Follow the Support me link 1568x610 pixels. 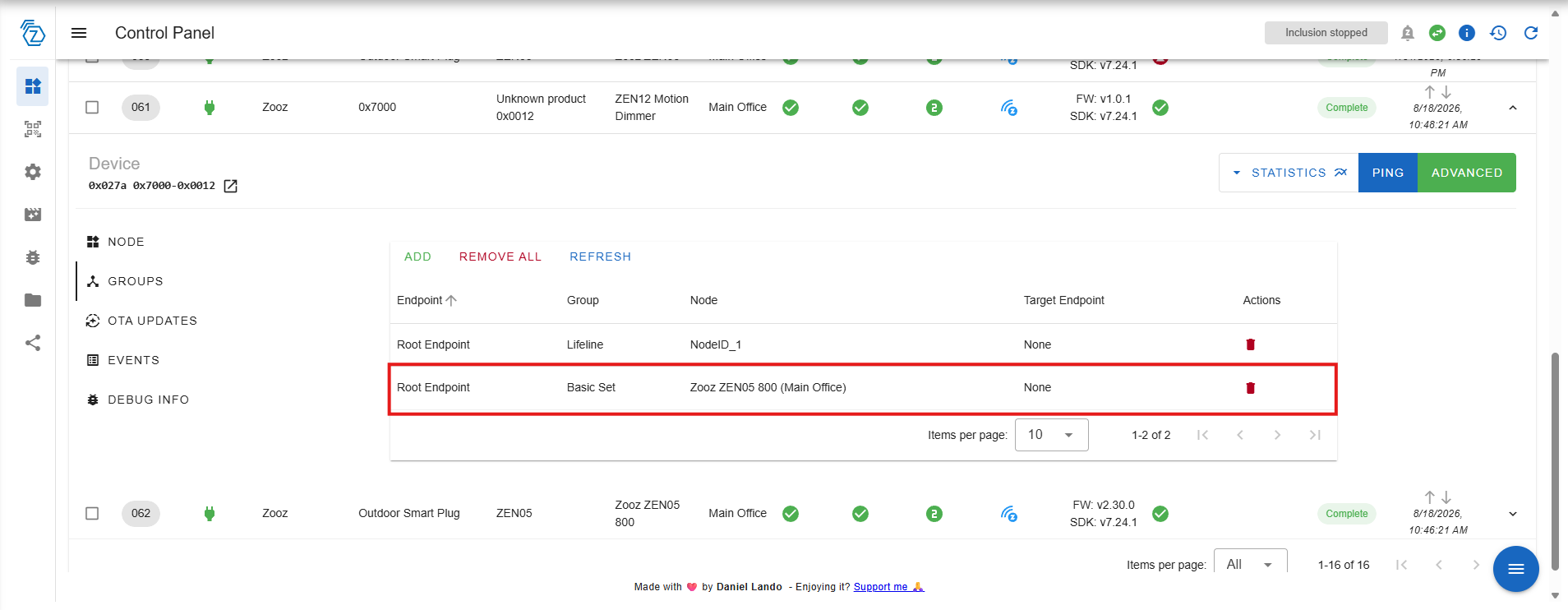[x=888, y=587]
